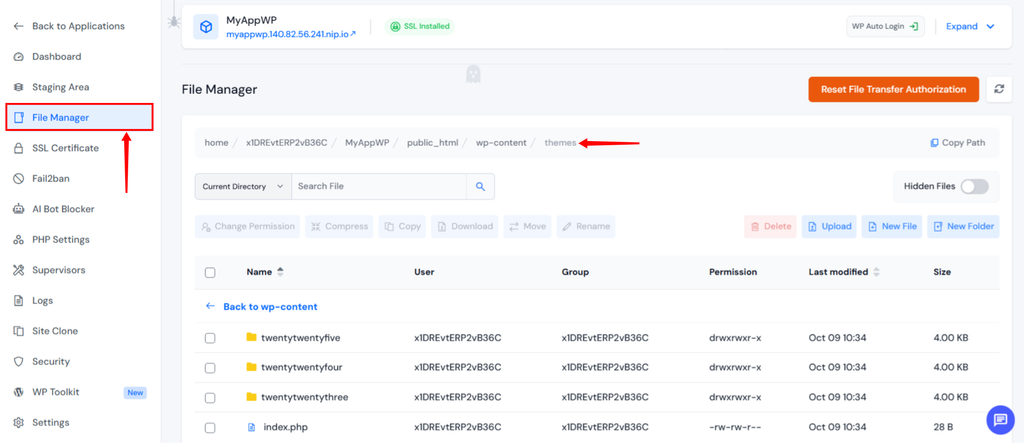Image resolution: width=1024 pixels, height=443 pixels.
Task: Click the twentytwentyfive folder icon
Action: 251,337
